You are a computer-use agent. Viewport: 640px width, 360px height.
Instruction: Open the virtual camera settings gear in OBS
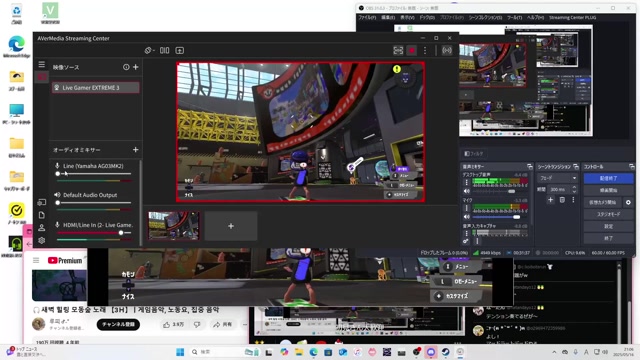628,202
